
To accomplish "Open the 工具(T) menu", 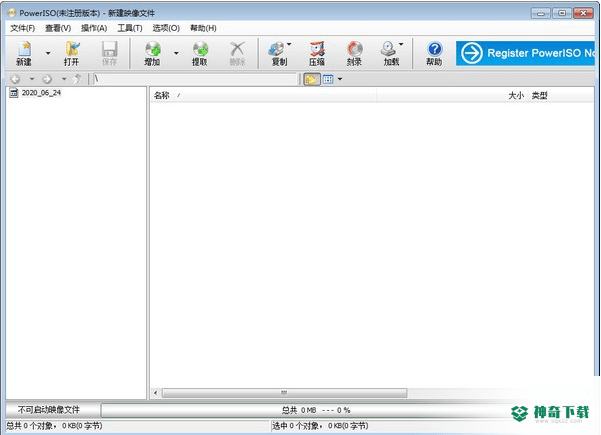I will pos(130,28).
